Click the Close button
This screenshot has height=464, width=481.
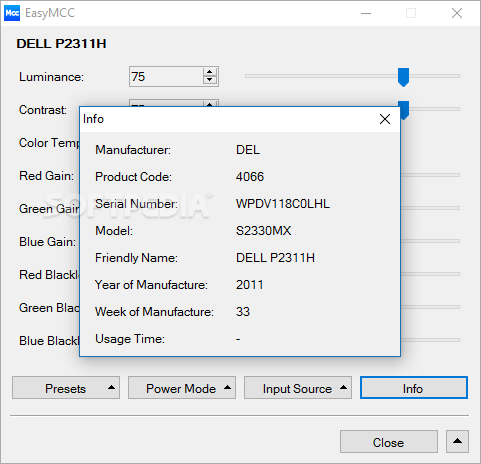tap(389, 441)
